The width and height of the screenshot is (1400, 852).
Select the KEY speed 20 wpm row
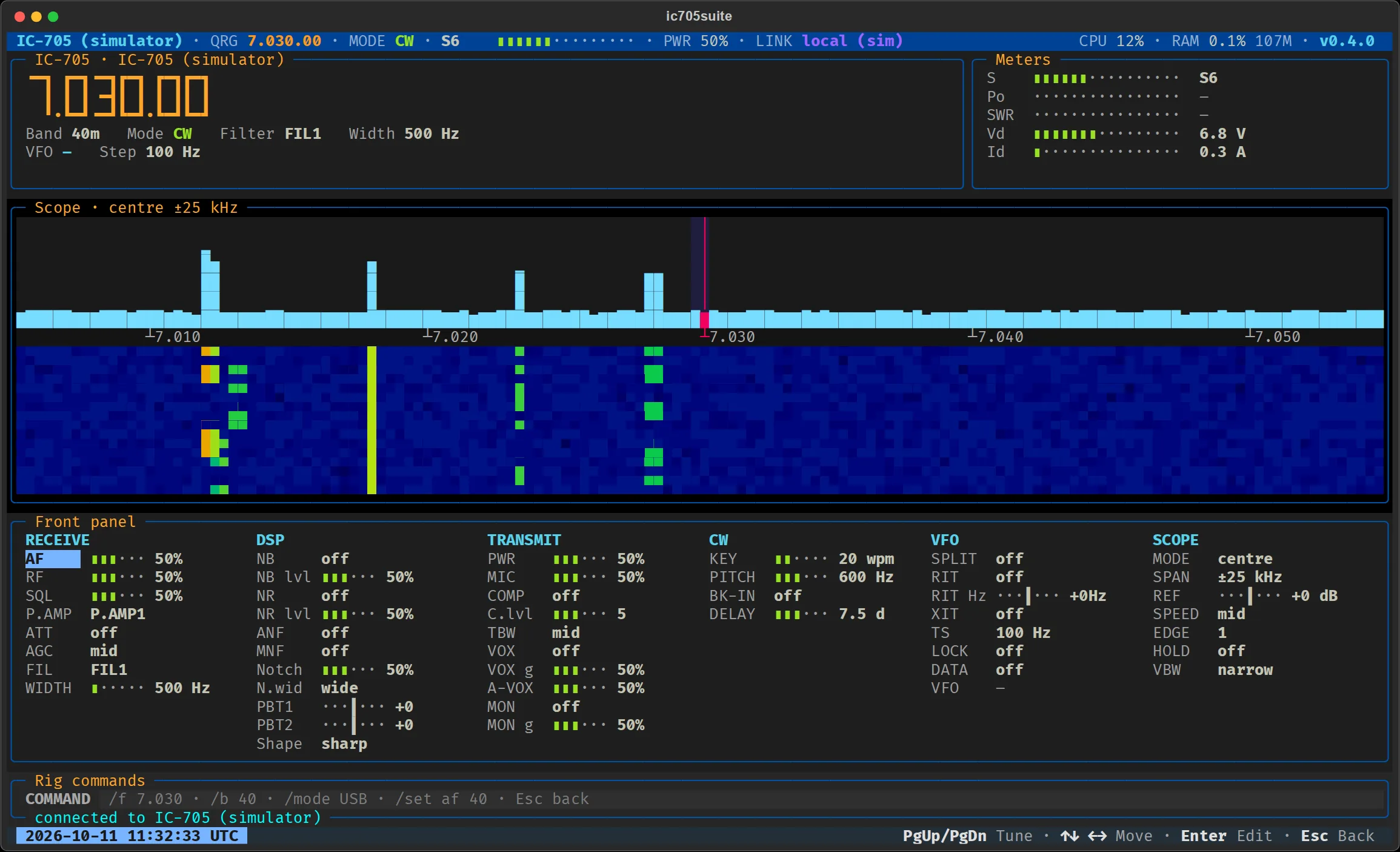tap(801, 558)
